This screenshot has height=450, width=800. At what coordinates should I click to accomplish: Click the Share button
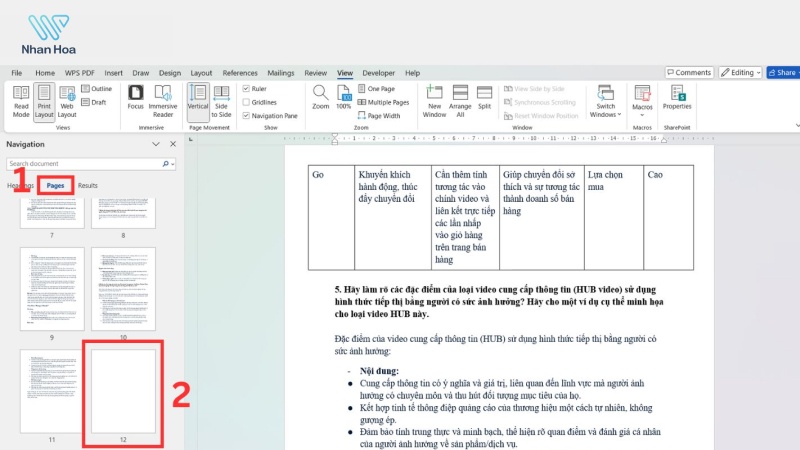783,72
